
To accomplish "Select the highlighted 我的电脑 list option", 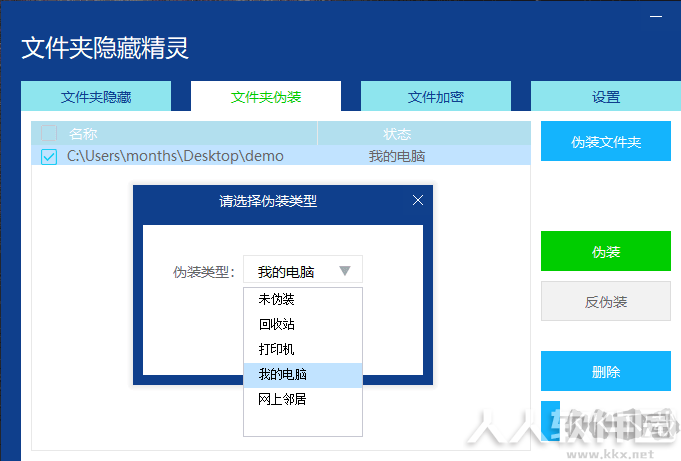I will click(x=303, y=375).
